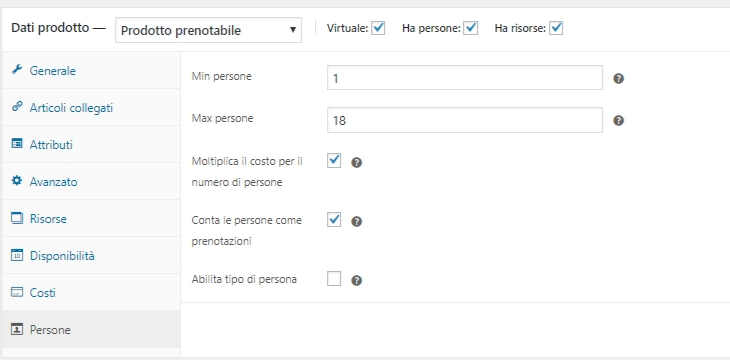Screen dimensions: 730x360
Task: Toggle the Ha persone checkbox
Action: point(471,28)
